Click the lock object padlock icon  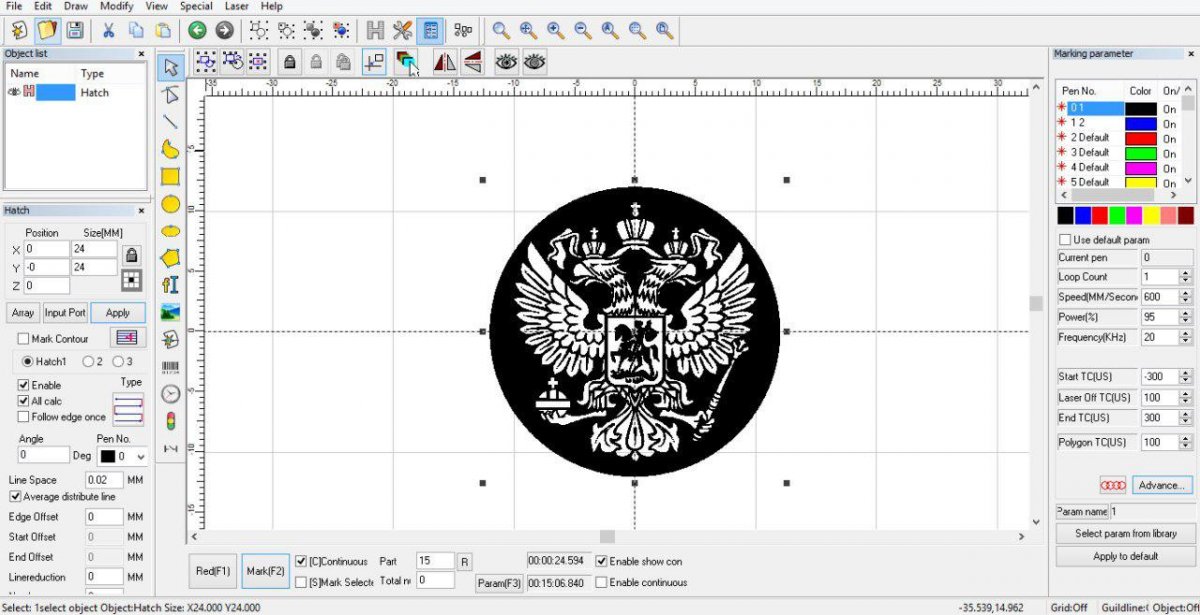(290, 62)
